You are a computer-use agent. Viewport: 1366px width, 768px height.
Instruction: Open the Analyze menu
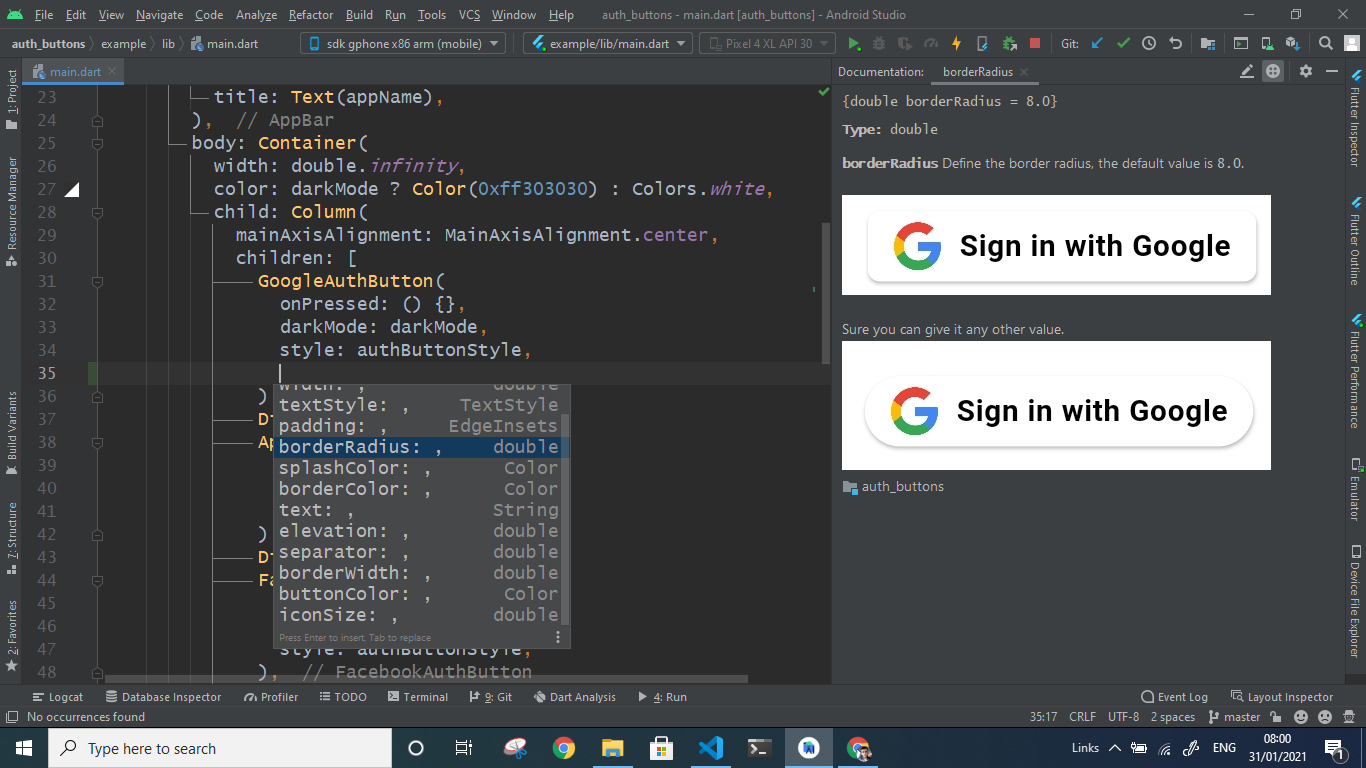[x=257, y=15]
